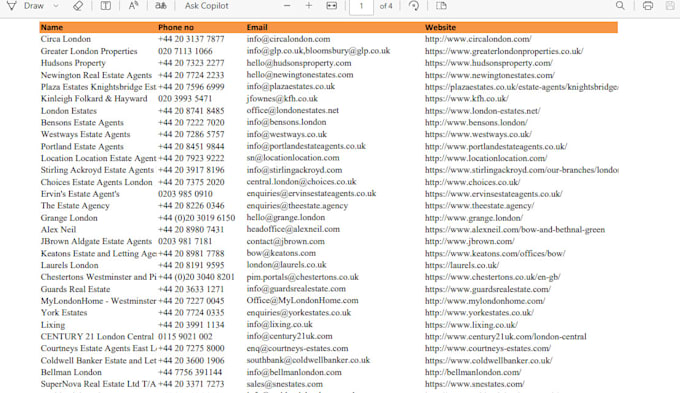Select the name Lixing
Viewport: 680px width, 393px height.
click(53, 325)
